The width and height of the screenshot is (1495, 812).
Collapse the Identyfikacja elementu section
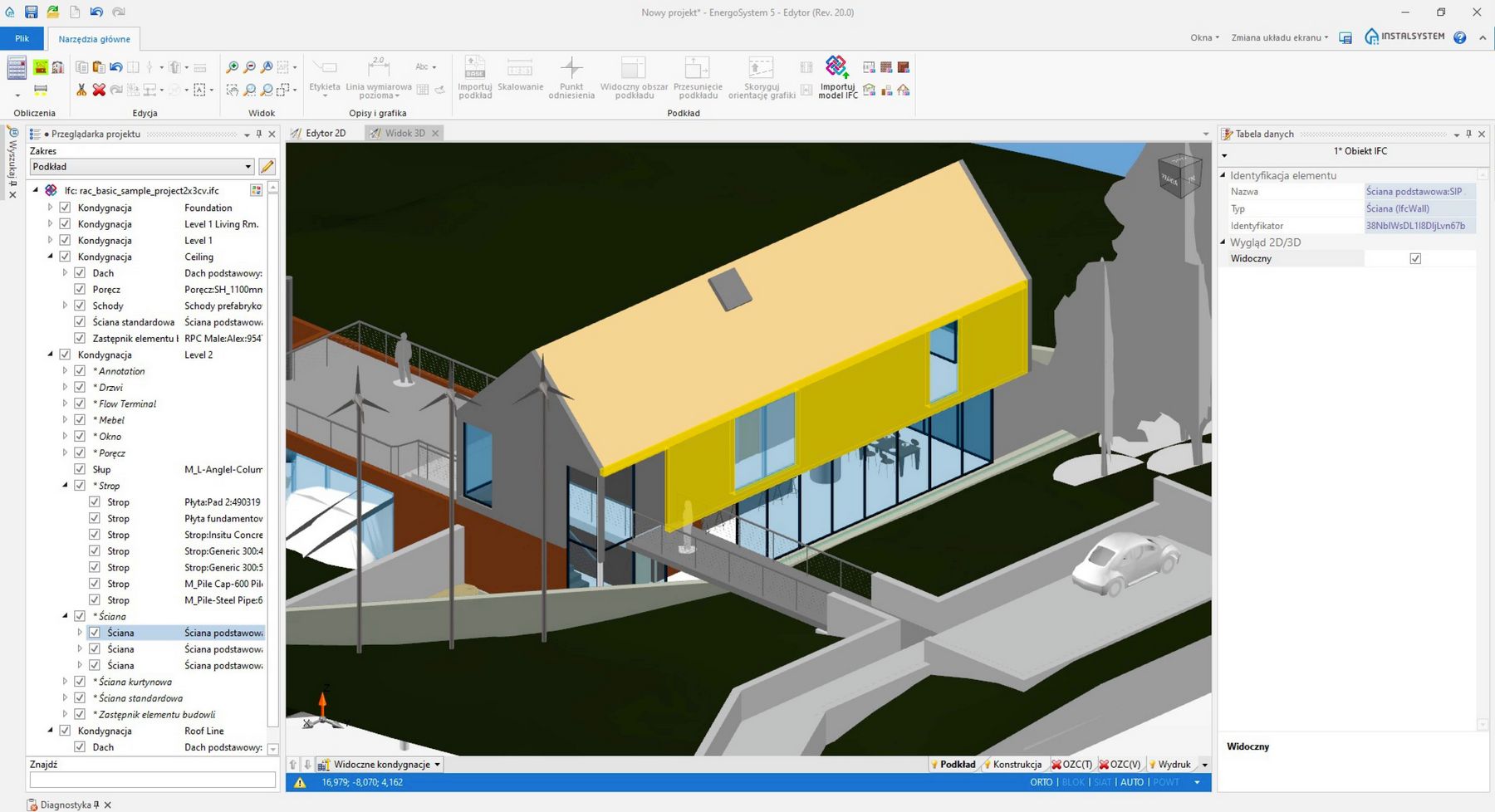tap(1223, 175)
